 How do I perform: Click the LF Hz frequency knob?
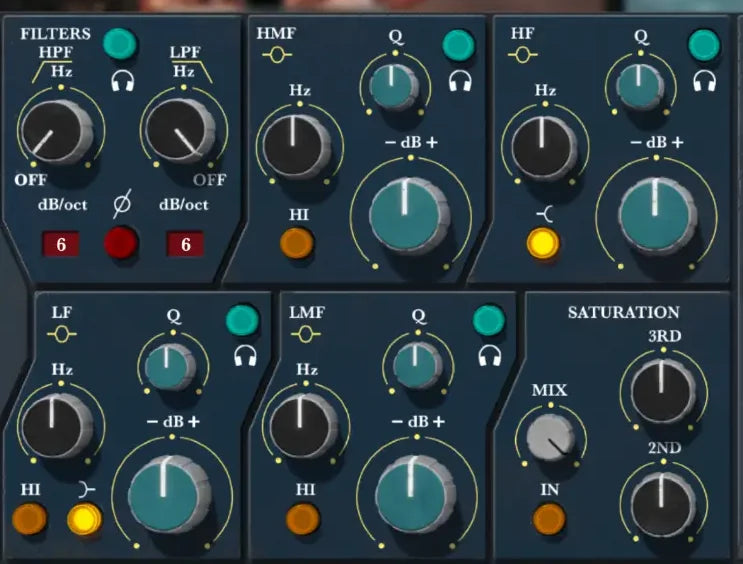[x=56, y=426]
